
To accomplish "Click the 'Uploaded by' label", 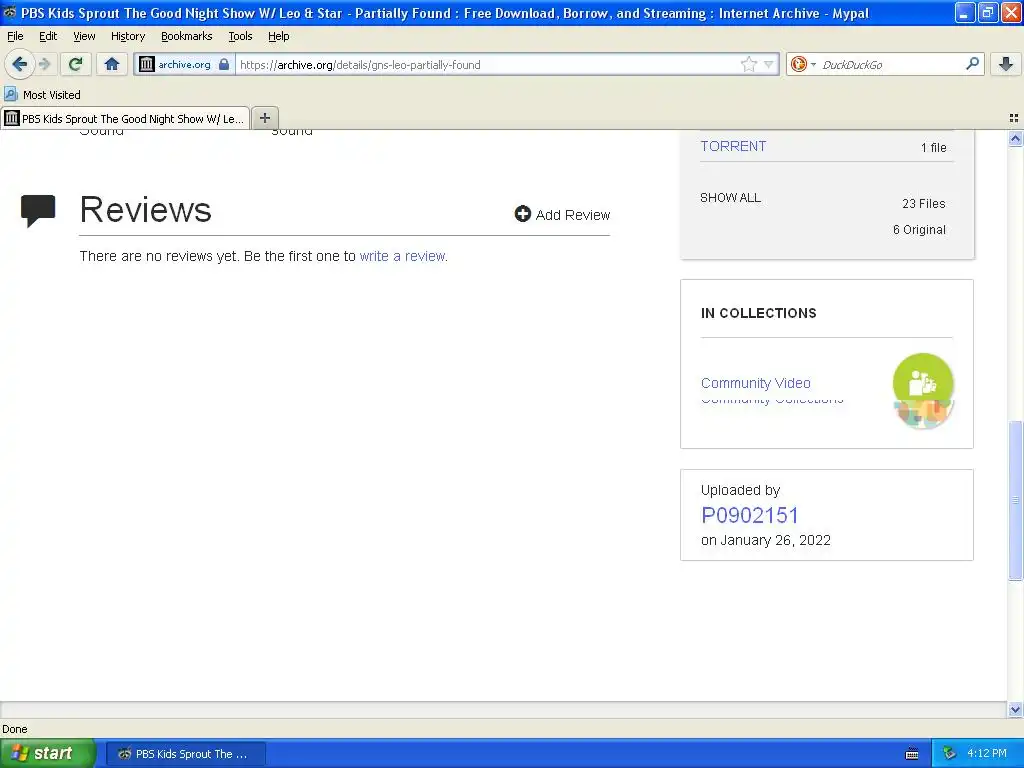I will tap(740, 490).
